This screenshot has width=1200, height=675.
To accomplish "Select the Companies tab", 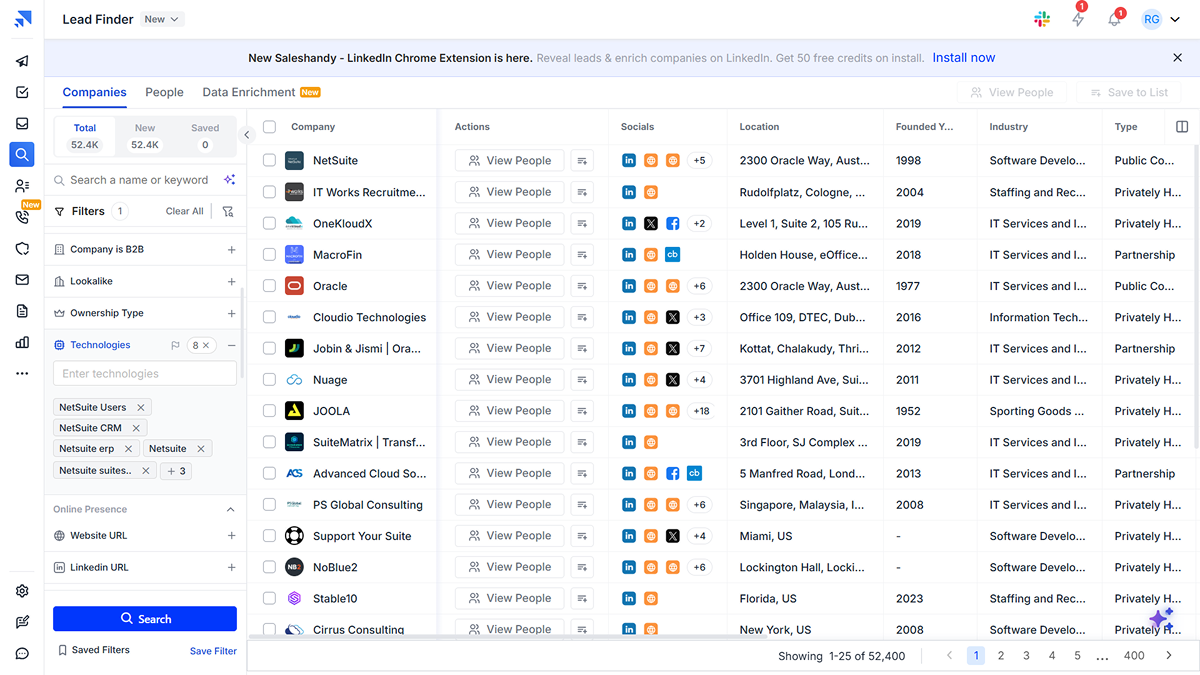I will (94, 92).
